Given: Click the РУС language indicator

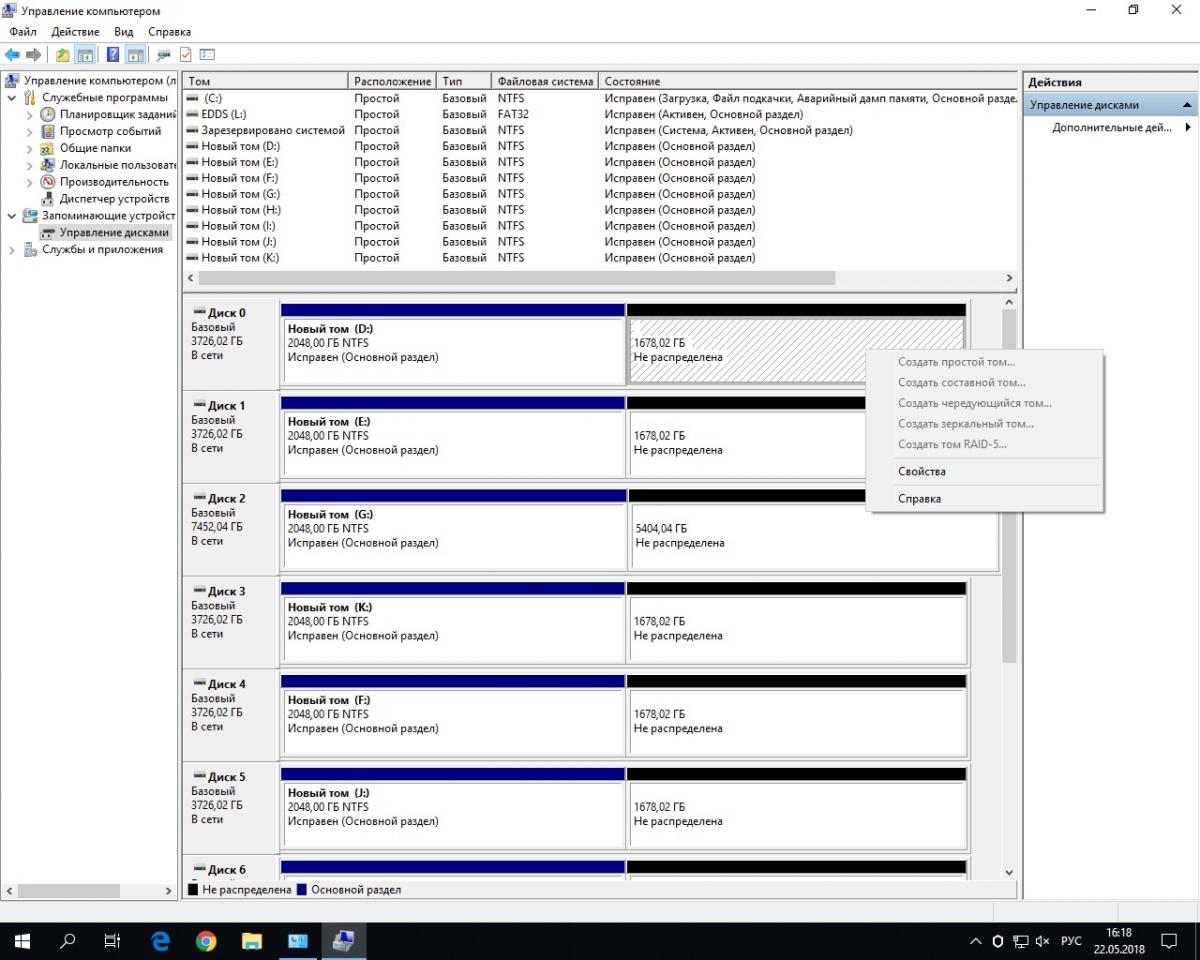Looking at the screenshot, I should pyautogui.click(x=1071, y=941).
